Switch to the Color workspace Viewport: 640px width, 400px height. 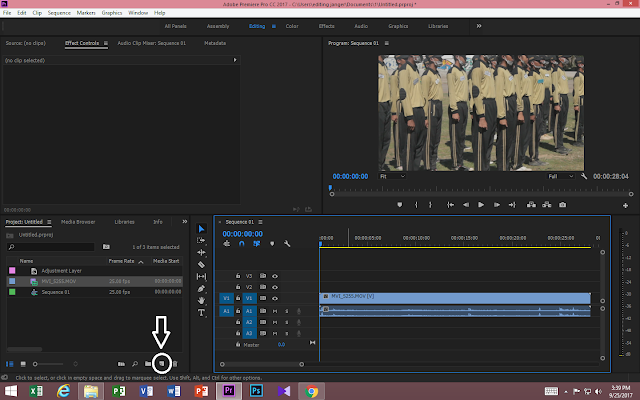point(290,24)
